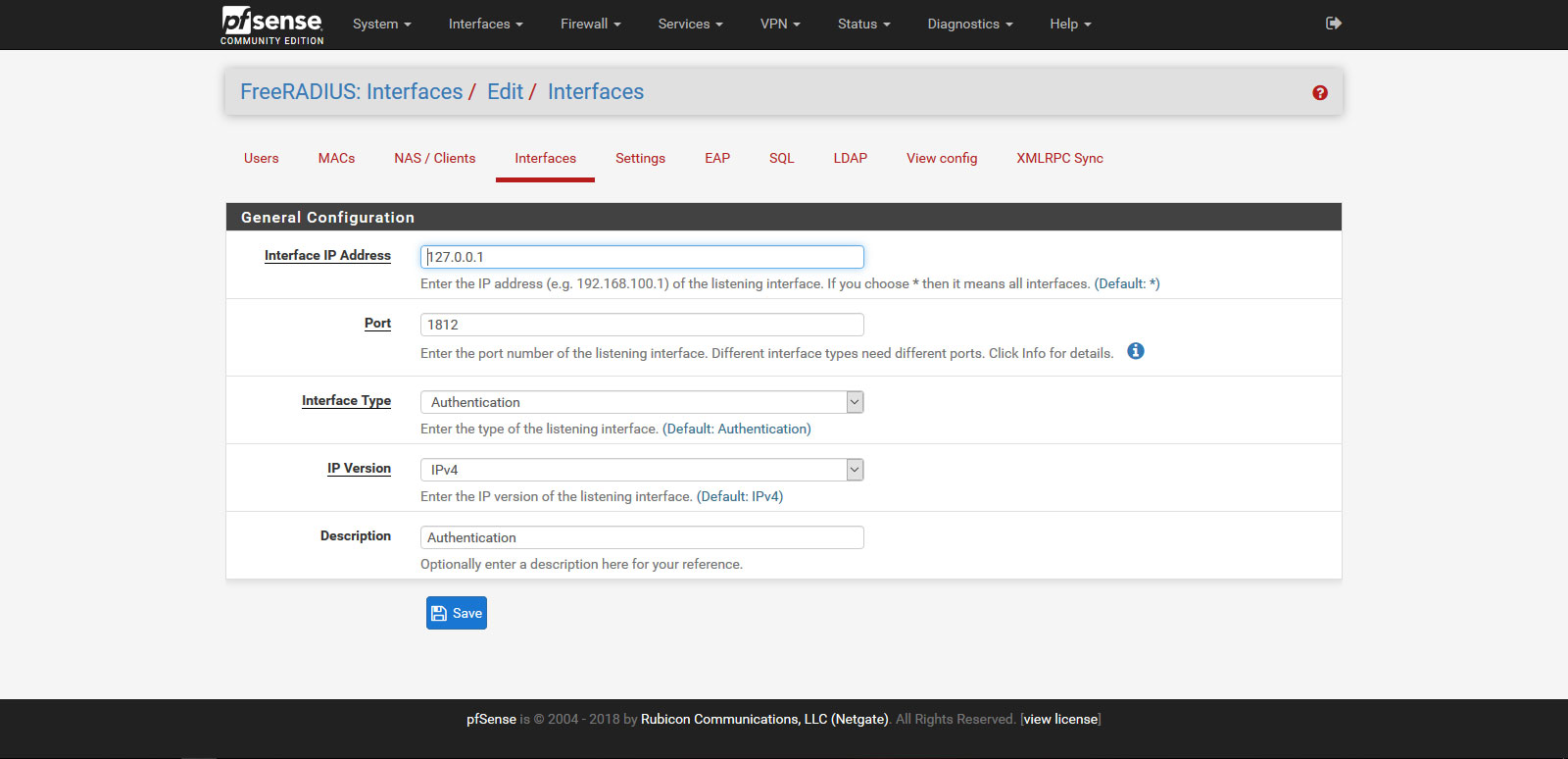
Task: Click the "(Default: *)" hint text
Action: click(1127, 283)
